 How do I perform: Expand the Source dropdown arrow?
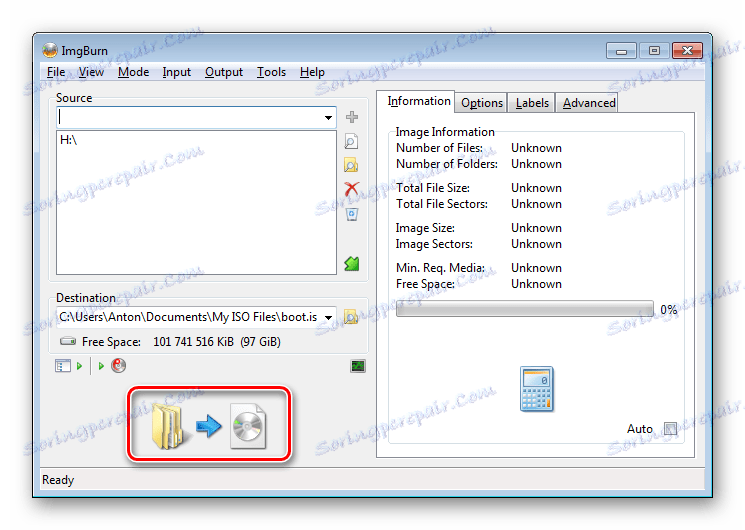click(x=328, y=117)
